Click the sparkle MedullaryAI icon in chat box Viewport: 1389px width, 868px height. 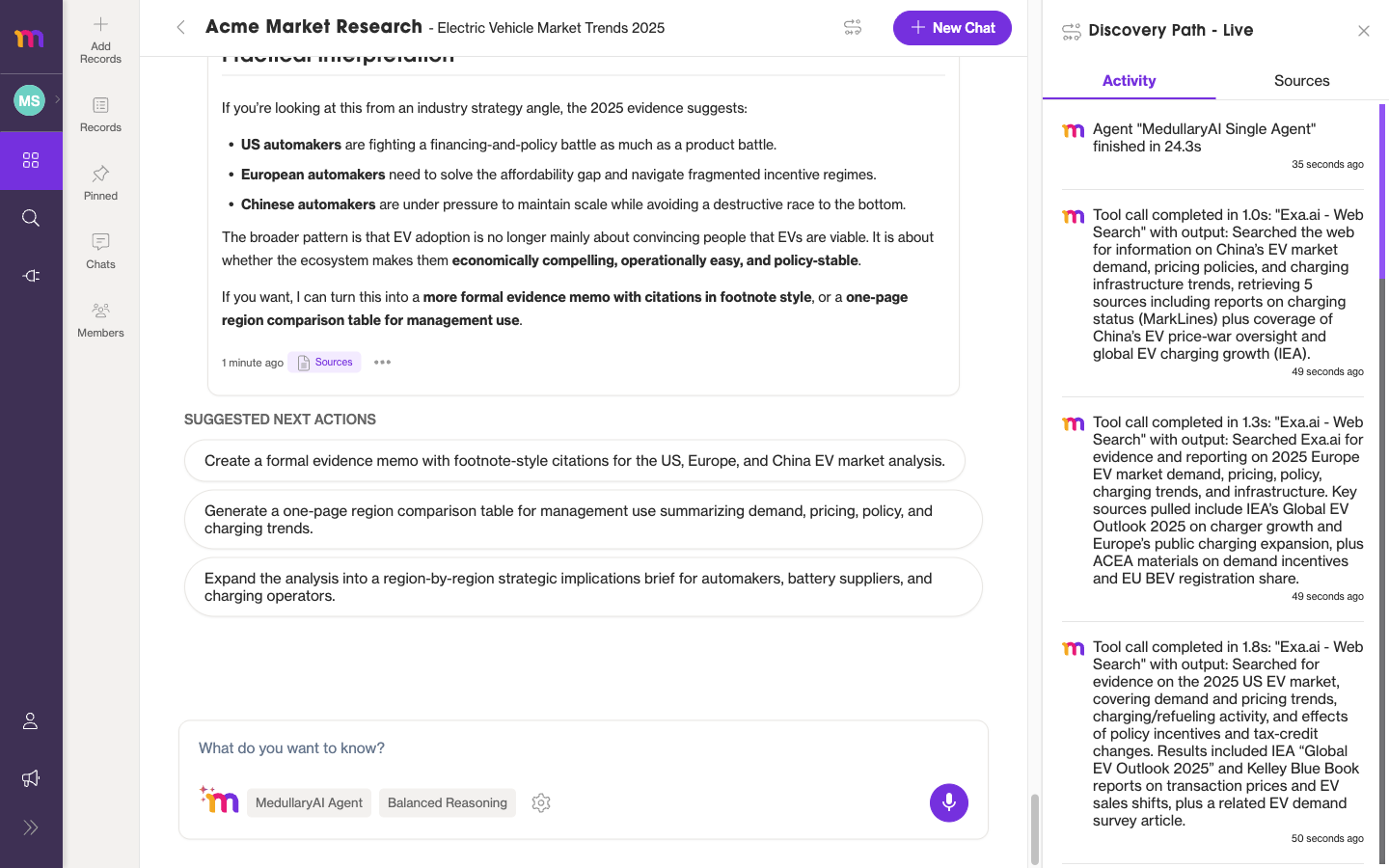tap(219, 800)
